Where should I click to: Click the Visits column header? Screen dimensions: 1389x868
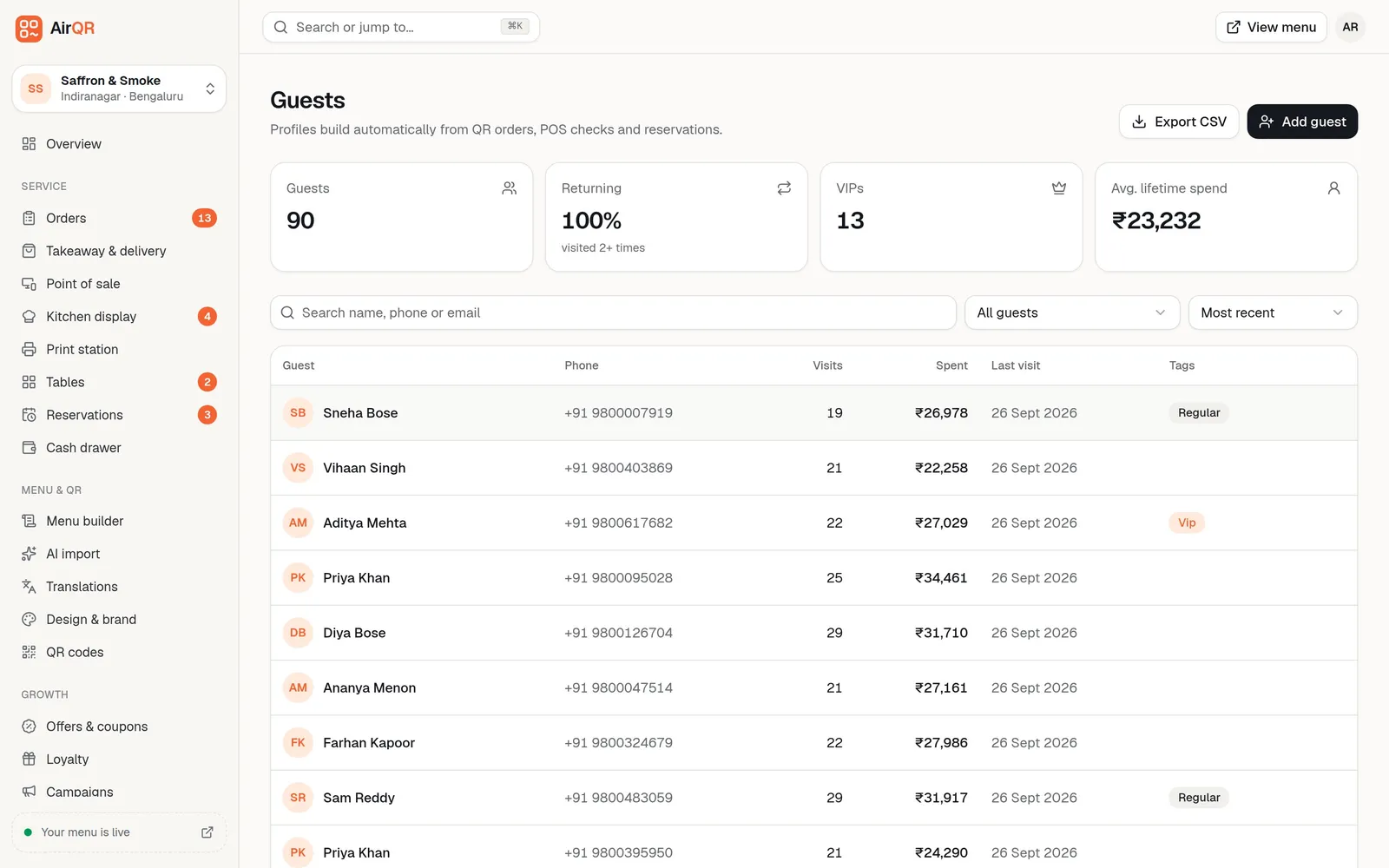827,365
